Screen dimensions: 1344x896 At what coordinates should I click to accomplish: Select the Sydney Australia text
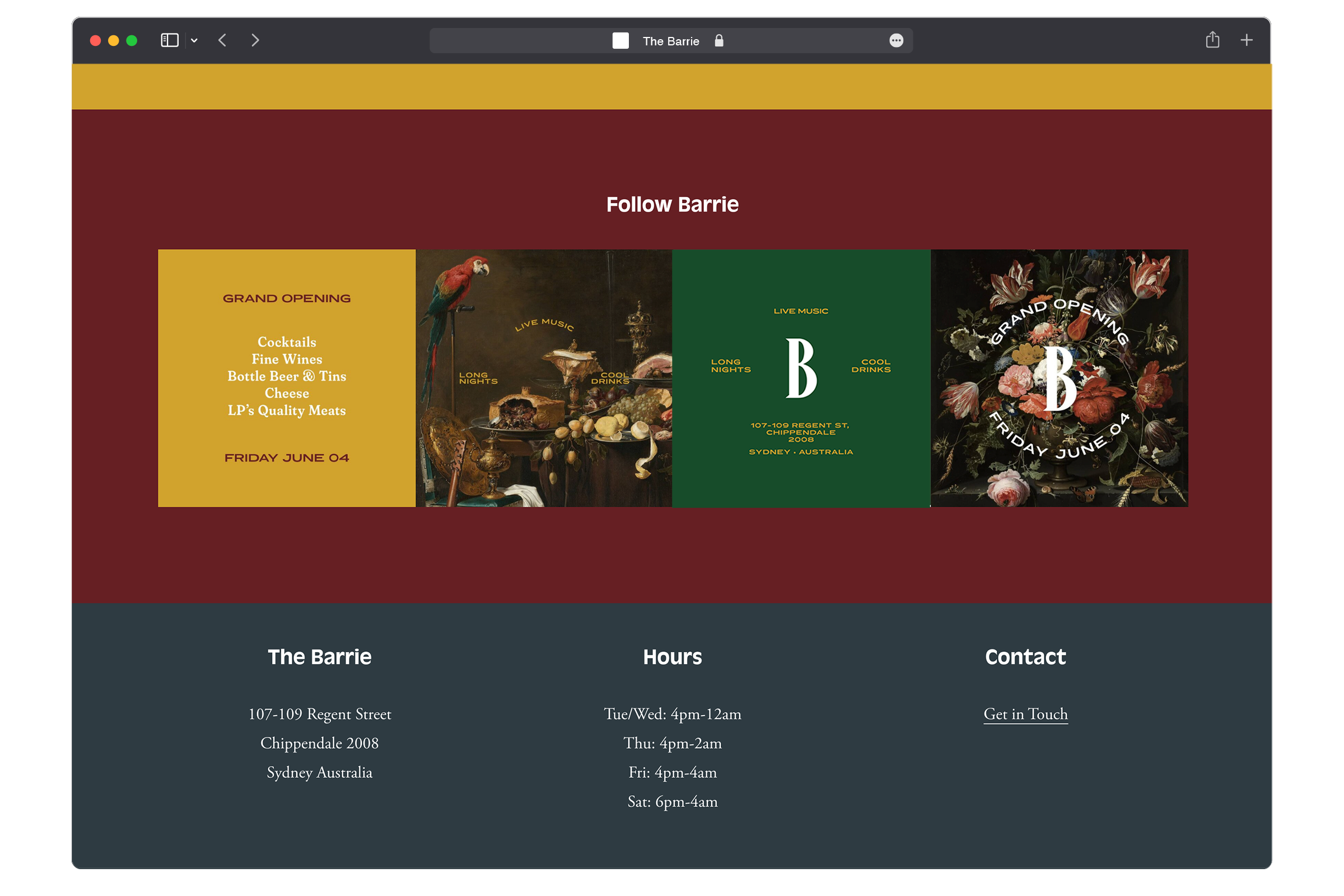(320, 773)
